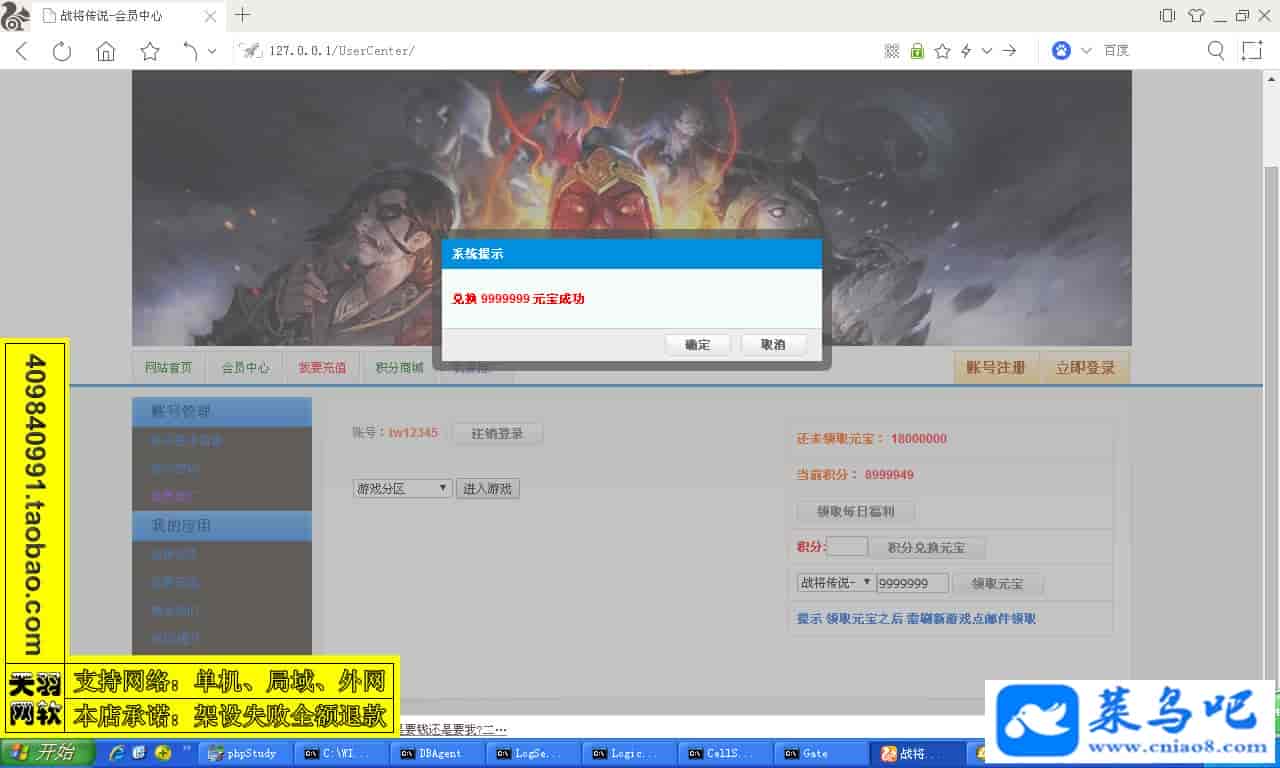This screenshot has height=768, width=1280.
Task: Expand the 战将传说 zone dropdown
Action: 836,583
